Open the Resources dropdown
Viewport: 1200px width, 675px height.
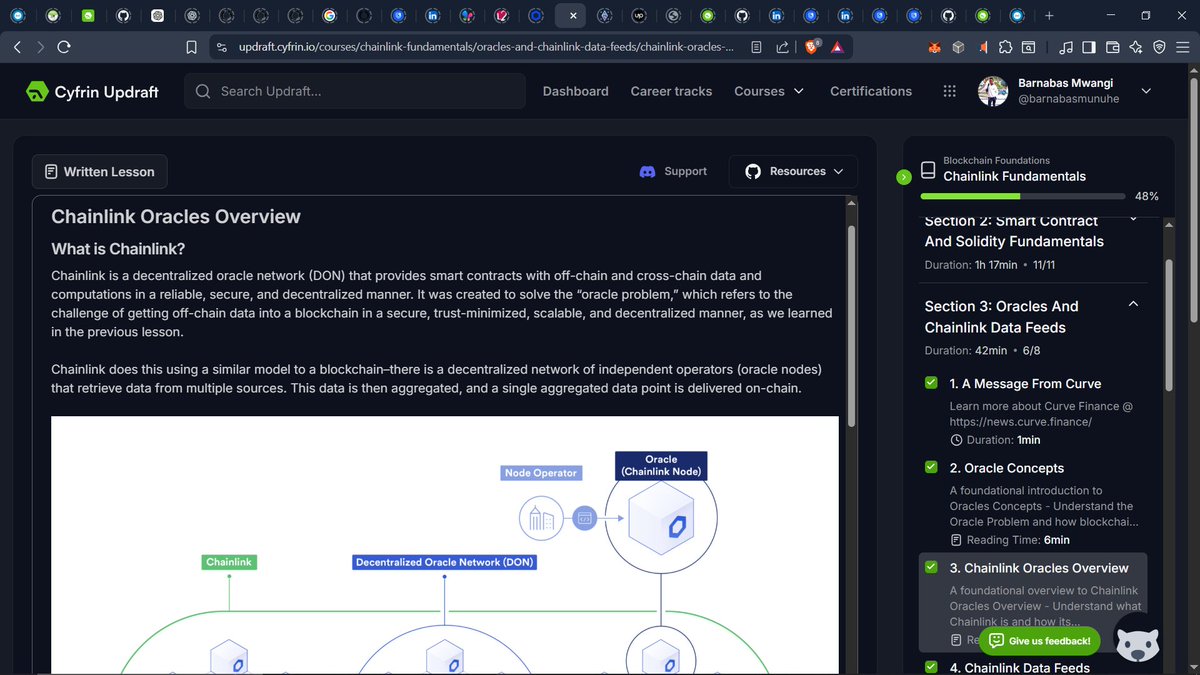click(793, 172)
